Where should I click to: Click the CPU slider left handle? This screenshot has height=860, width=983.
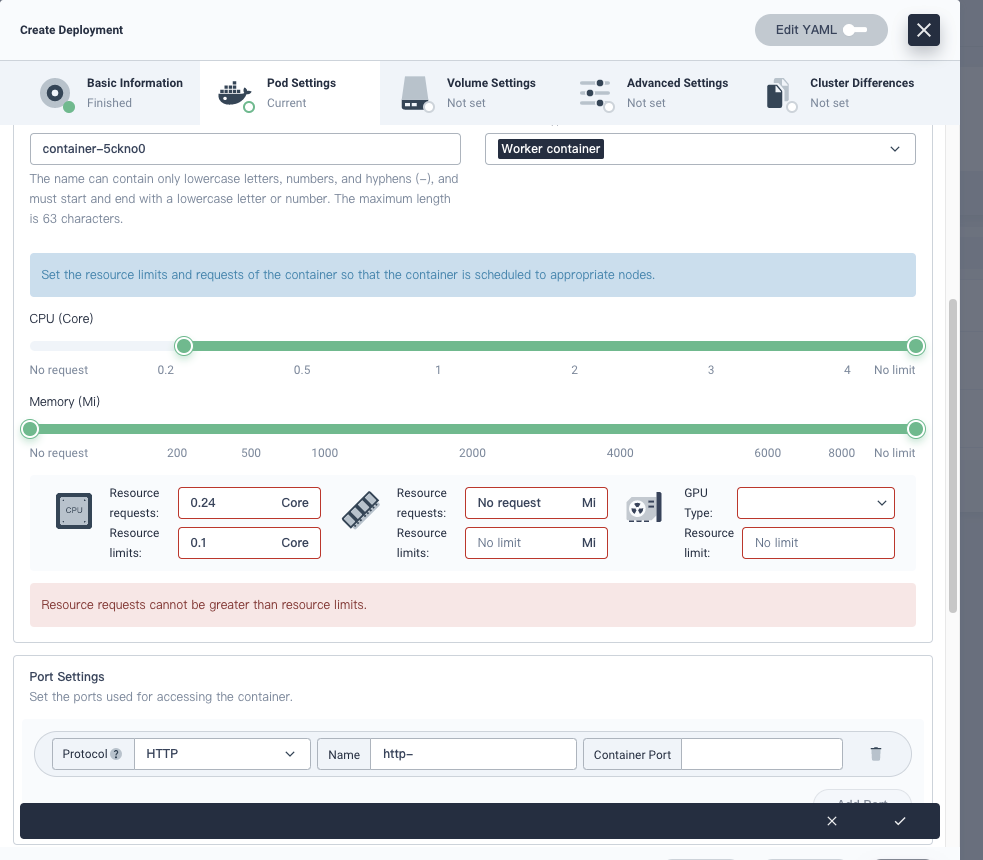click(x=183, y=345)
